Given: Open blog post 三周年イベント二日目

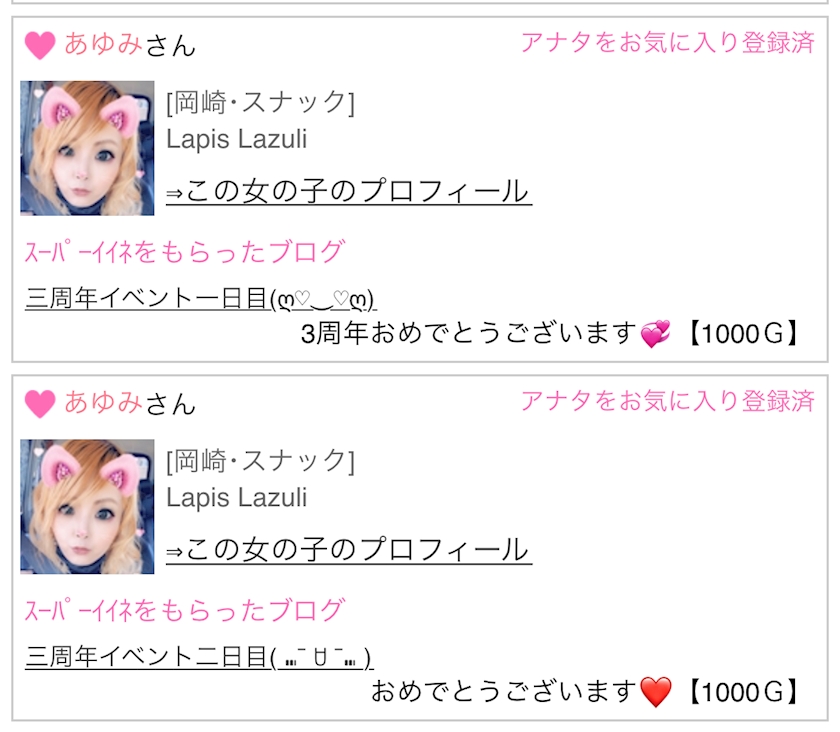Looking at the screenshot, I should (x=199, y=657).
